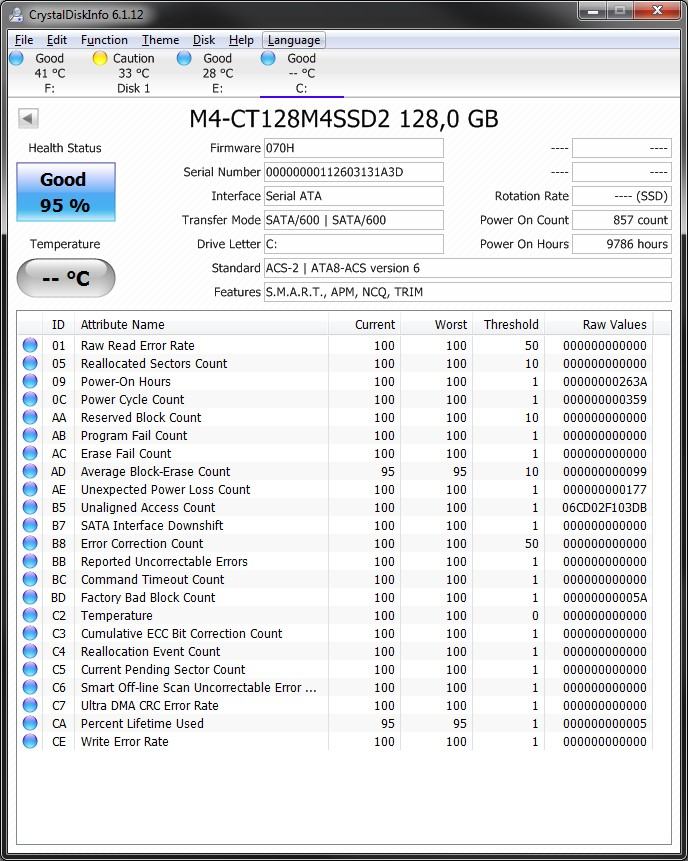Image resolution: width=688 pixels, height=861 pixels.
Task: Click the Threshold column header
Action: click(508, 325)
